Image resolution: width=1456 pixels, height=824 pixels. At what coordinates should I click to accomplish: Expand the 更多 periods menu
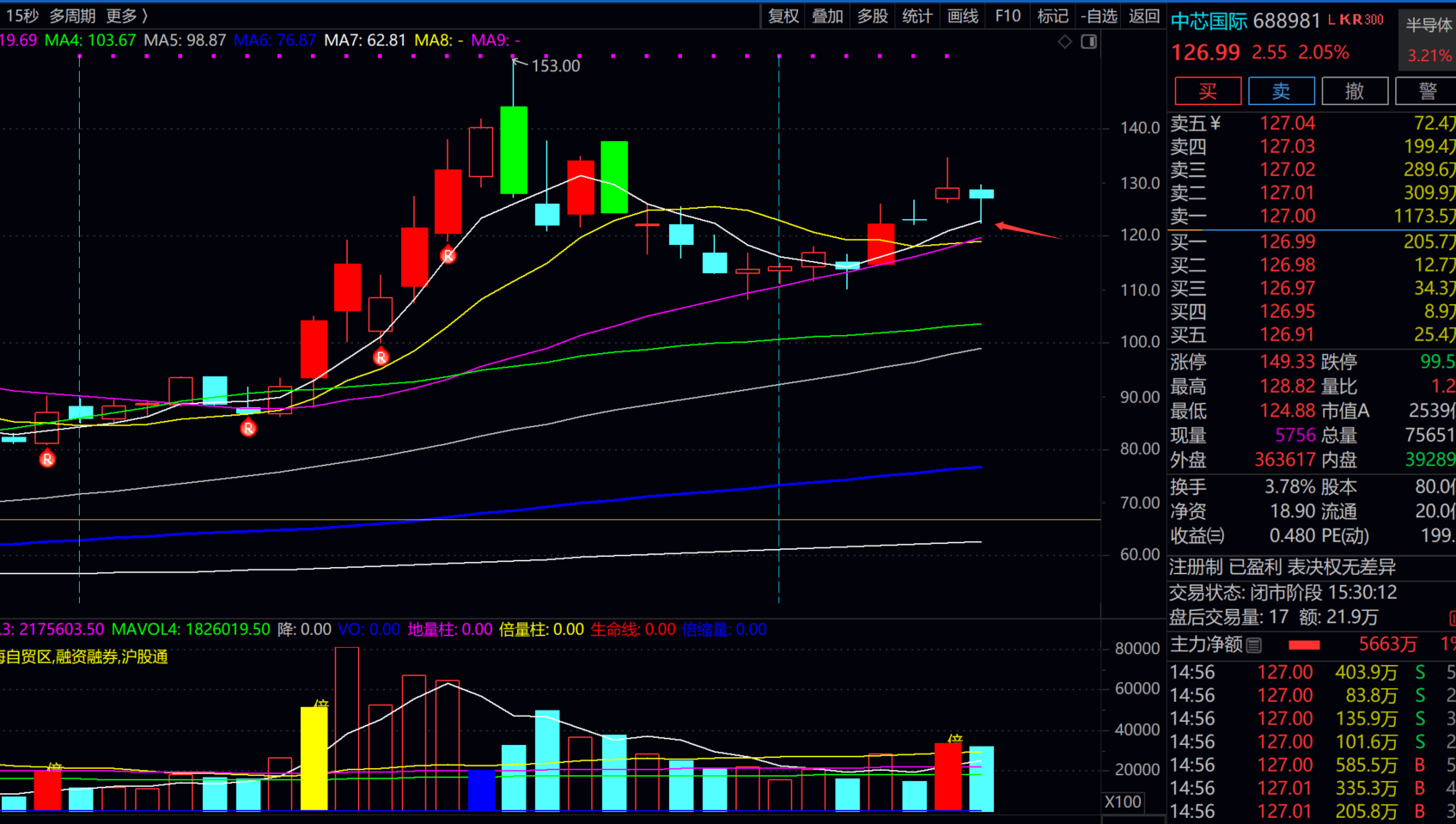(x=126, y=15)
